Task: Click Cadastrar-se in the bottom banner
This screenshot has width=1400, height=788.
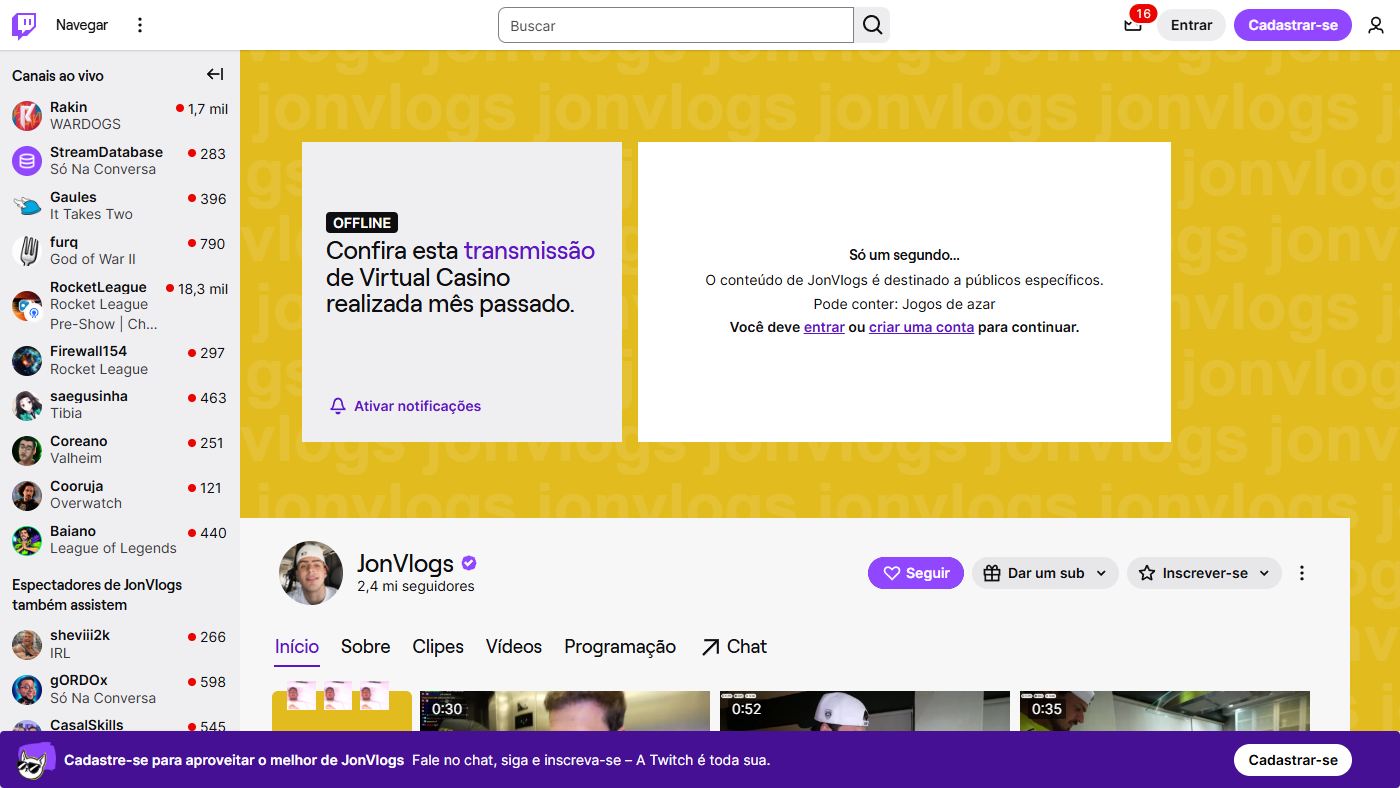Action: coord(1292,760)
